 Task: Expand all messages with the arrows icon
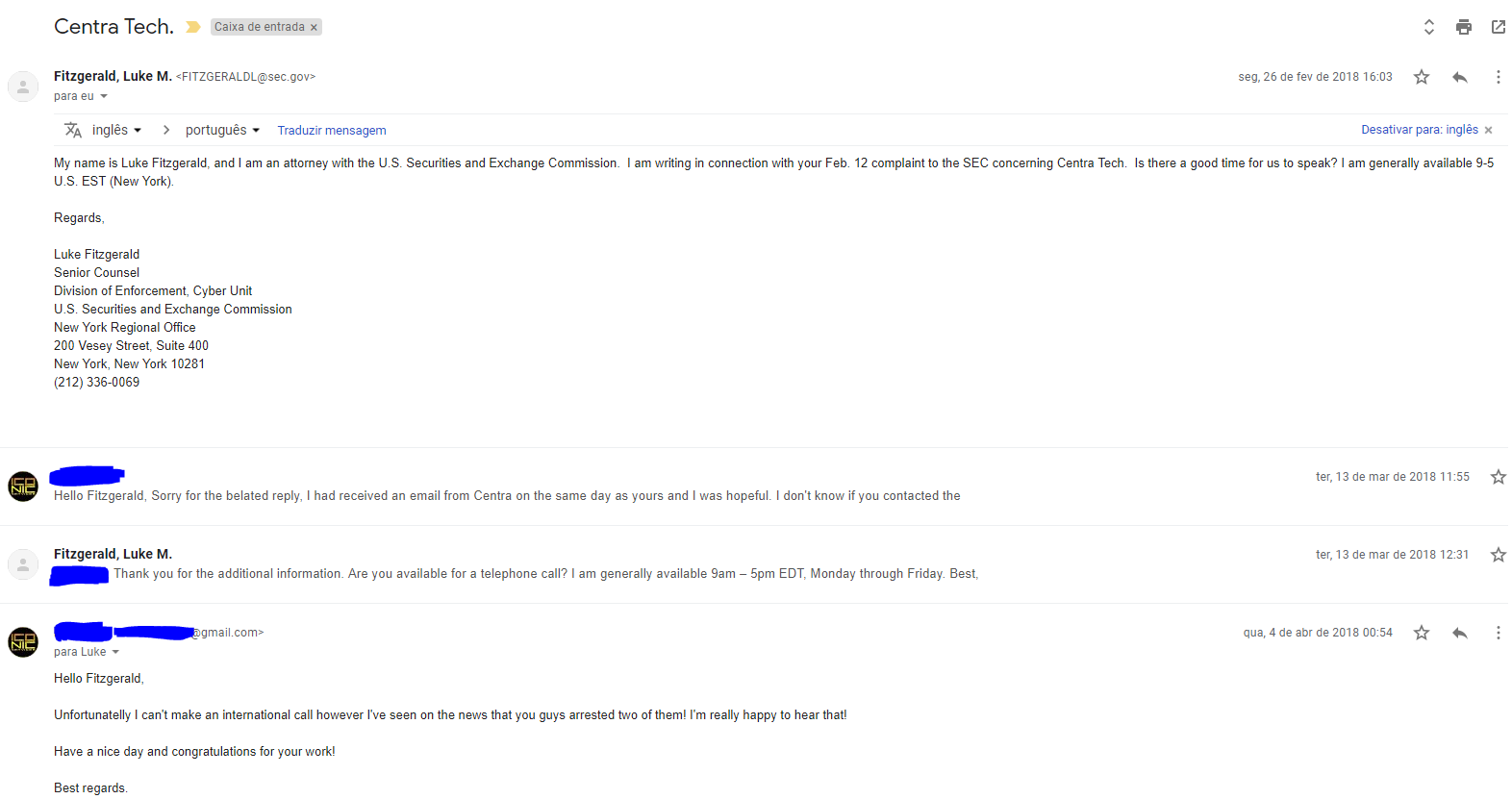(x=1428, y=27)
